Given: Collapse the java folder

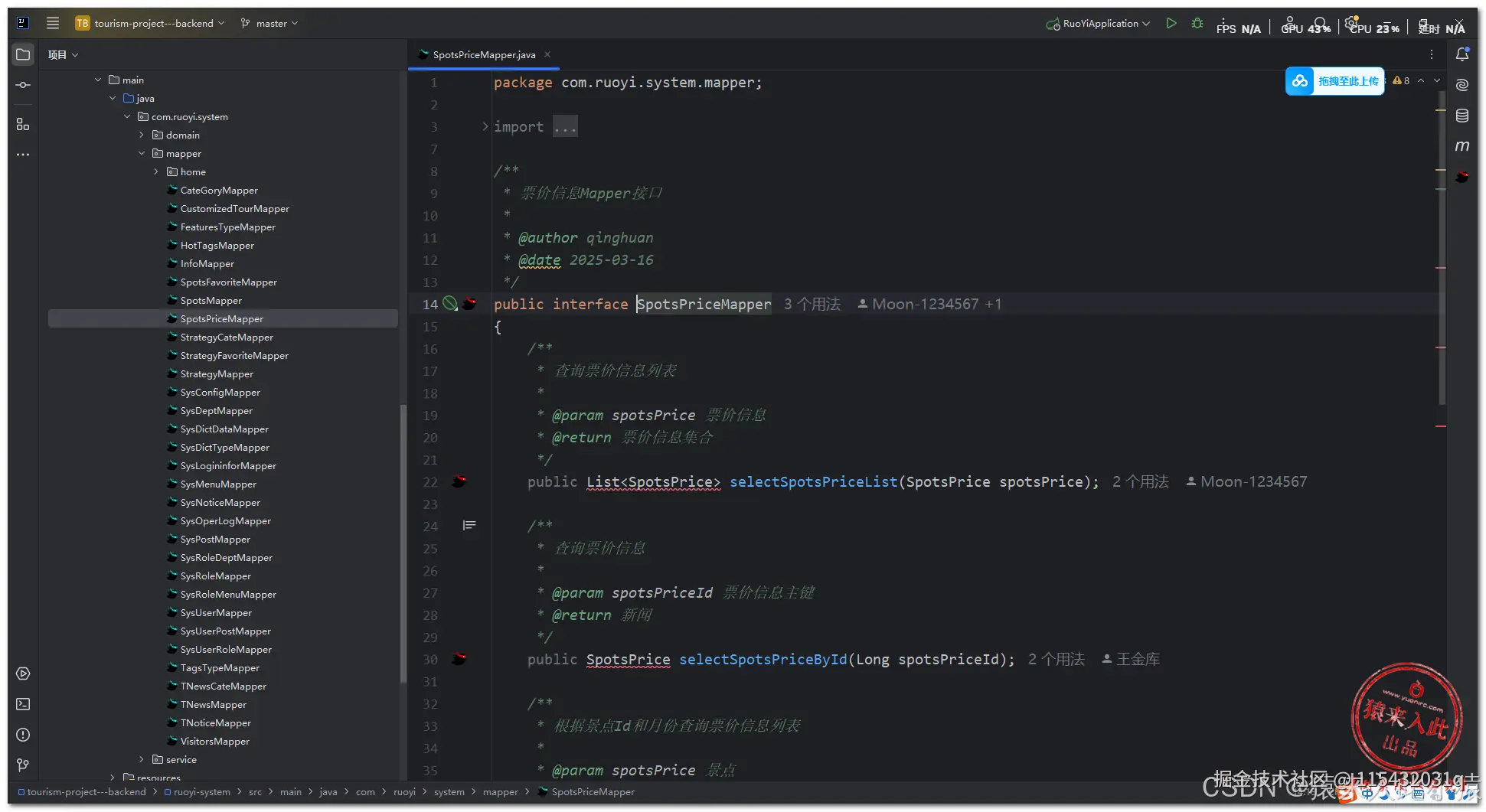Looking at the screenshot, I should pyautogui.click(x=113, y=98).
